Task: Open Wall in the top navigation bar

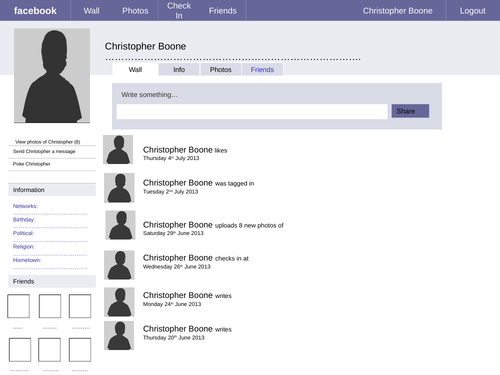Action: click(91, 11)
